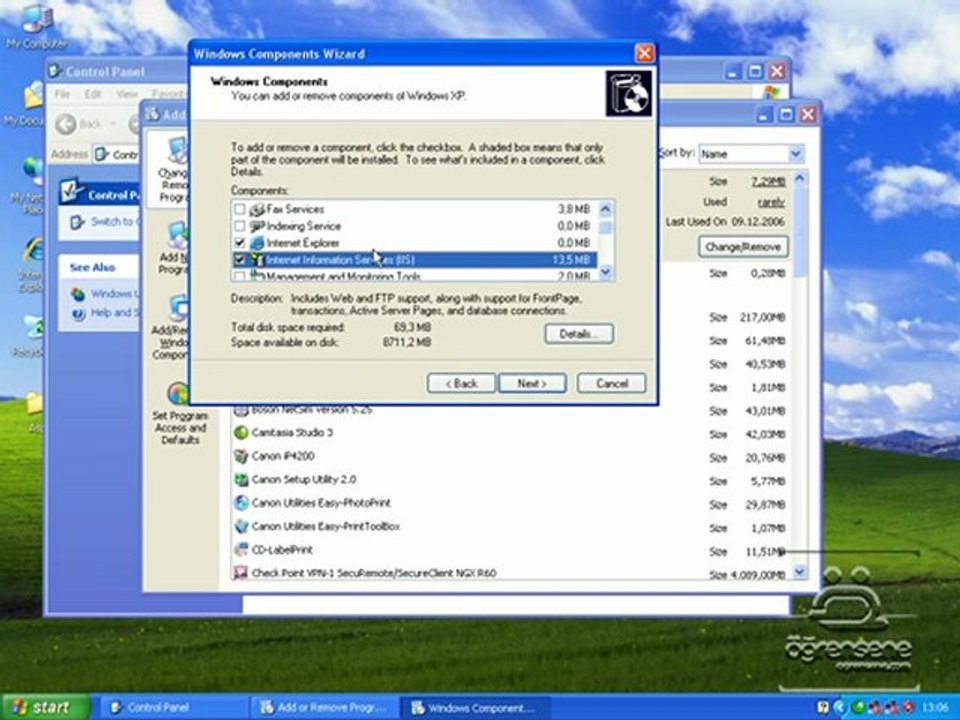
Task: Select the Indexing Service row text
Action: coord(303,226)
